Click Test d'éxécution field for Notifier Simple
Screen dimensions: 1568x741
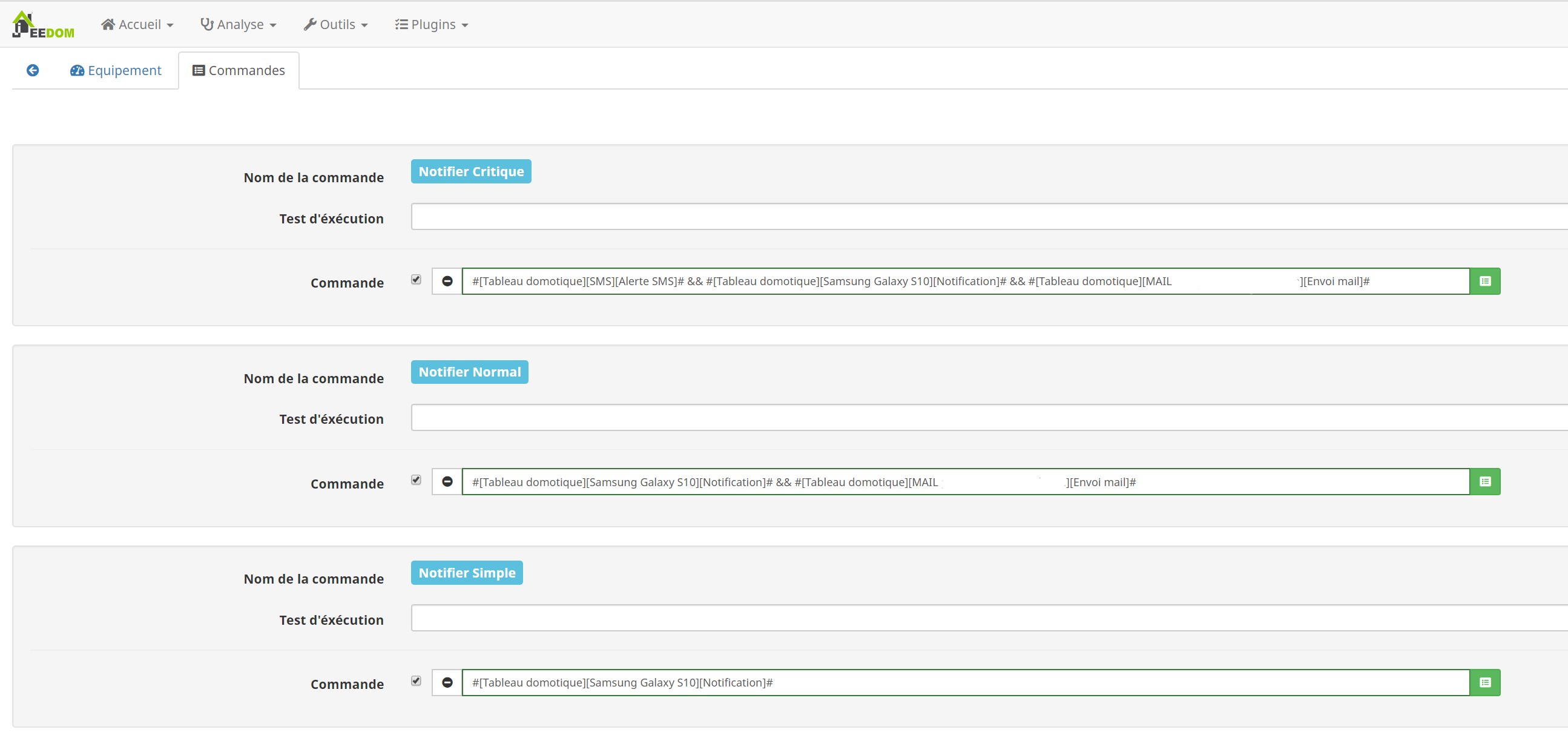tap(989, 618)
